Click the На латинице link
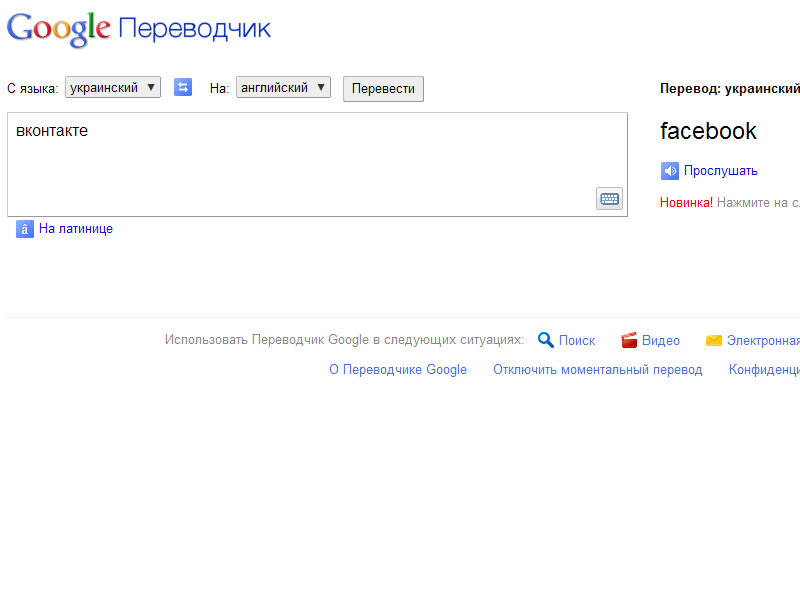800x600 pixels. [76, 229]
